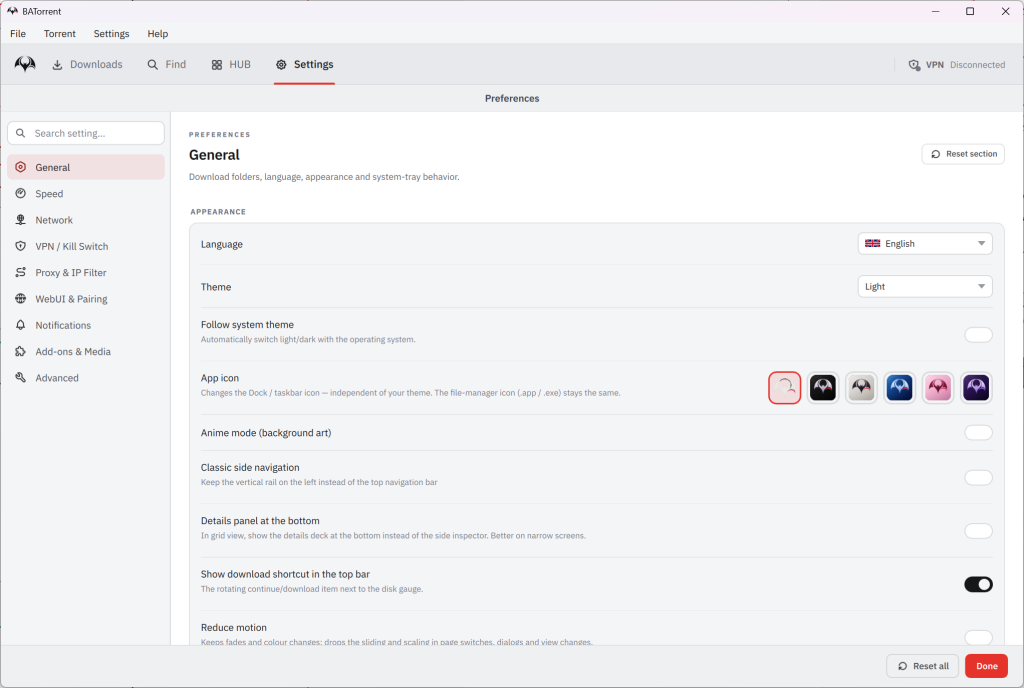Choose the dark purple bat app icon
The image size is (1024, 688).
[x=976, y=388]
